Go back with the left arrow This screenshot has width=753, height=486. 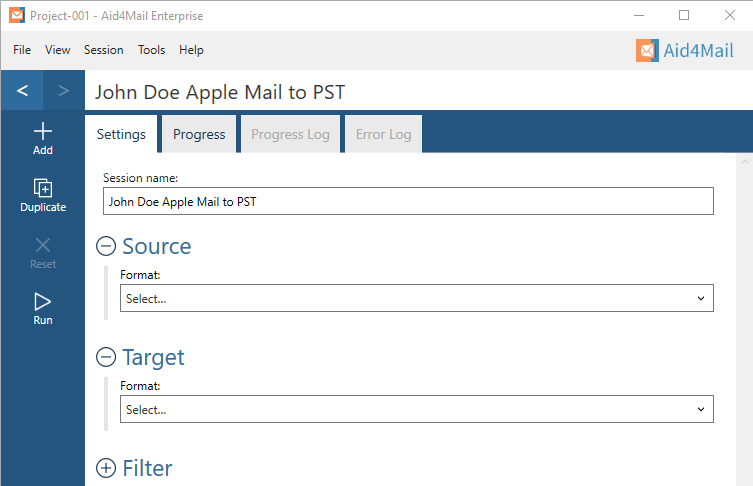coord(22,90)
